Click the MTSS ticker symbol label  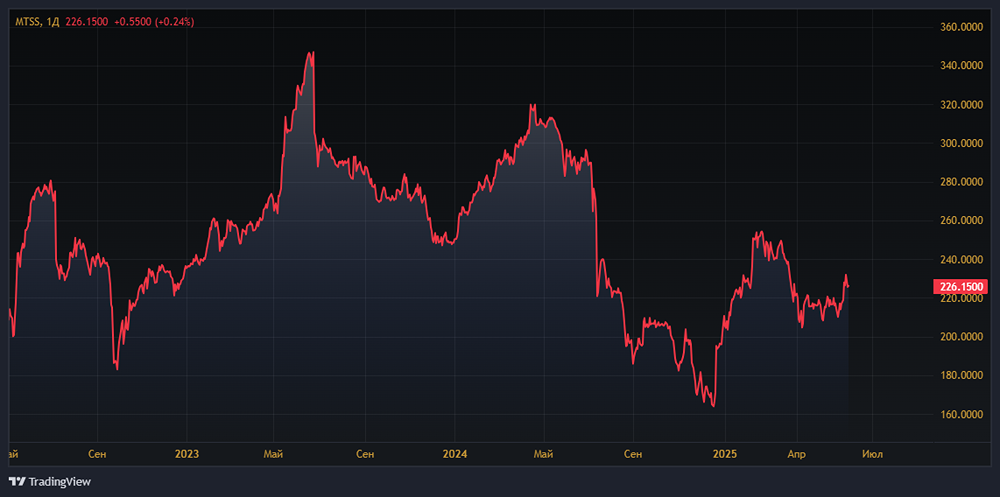tap(29, 22)
